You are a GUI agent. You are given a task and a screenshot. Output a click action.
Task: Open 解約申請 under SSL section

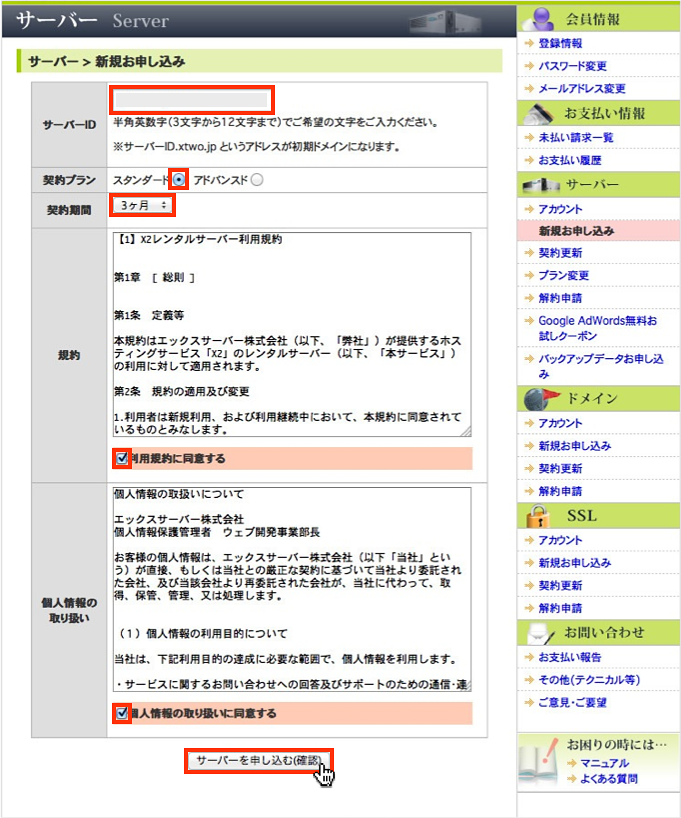click(x=560, y=608)
